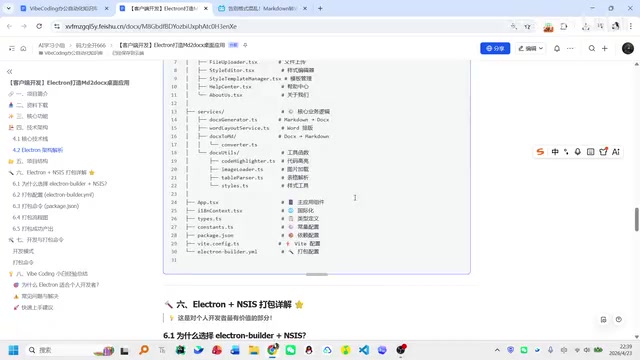
Task: Click the browser forward arrow
Action: (x=24, y=26)
